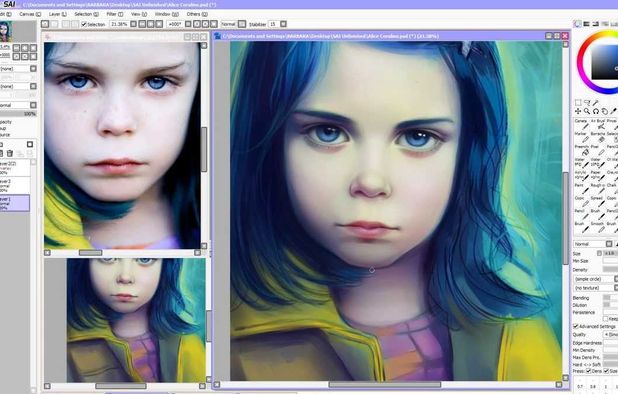Viewport: 618px width, 394px height.
Task: Select the top layer 'ayer2(2)'
Action: pos(15,167)
